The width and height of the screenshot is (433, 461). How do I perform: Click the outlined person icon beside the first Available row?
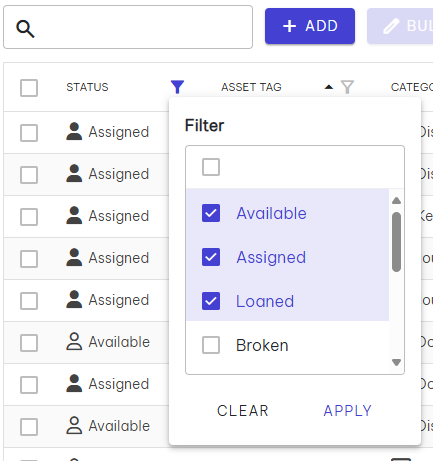74,342
